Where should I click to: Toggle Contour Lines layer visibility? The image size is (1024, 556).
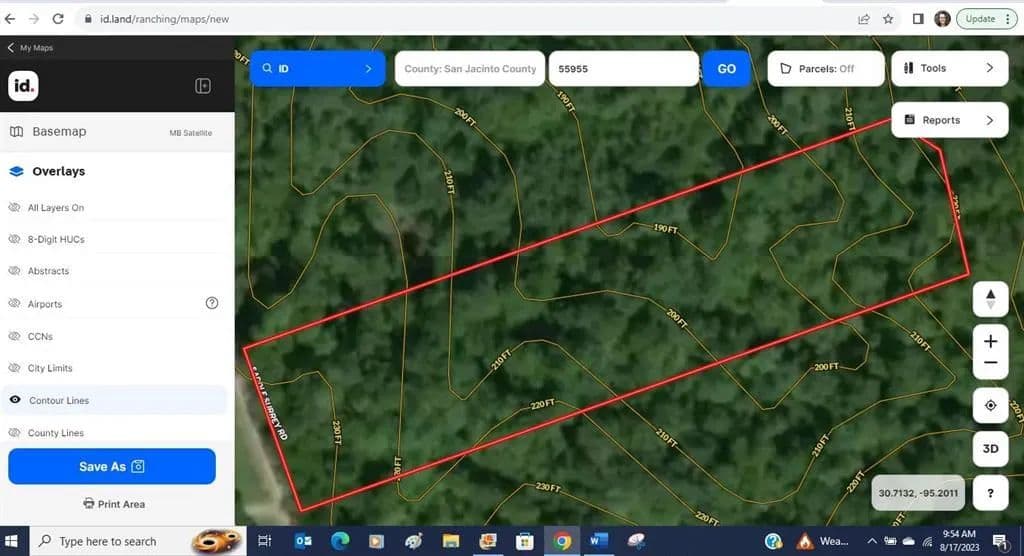[x=15, y=400]
